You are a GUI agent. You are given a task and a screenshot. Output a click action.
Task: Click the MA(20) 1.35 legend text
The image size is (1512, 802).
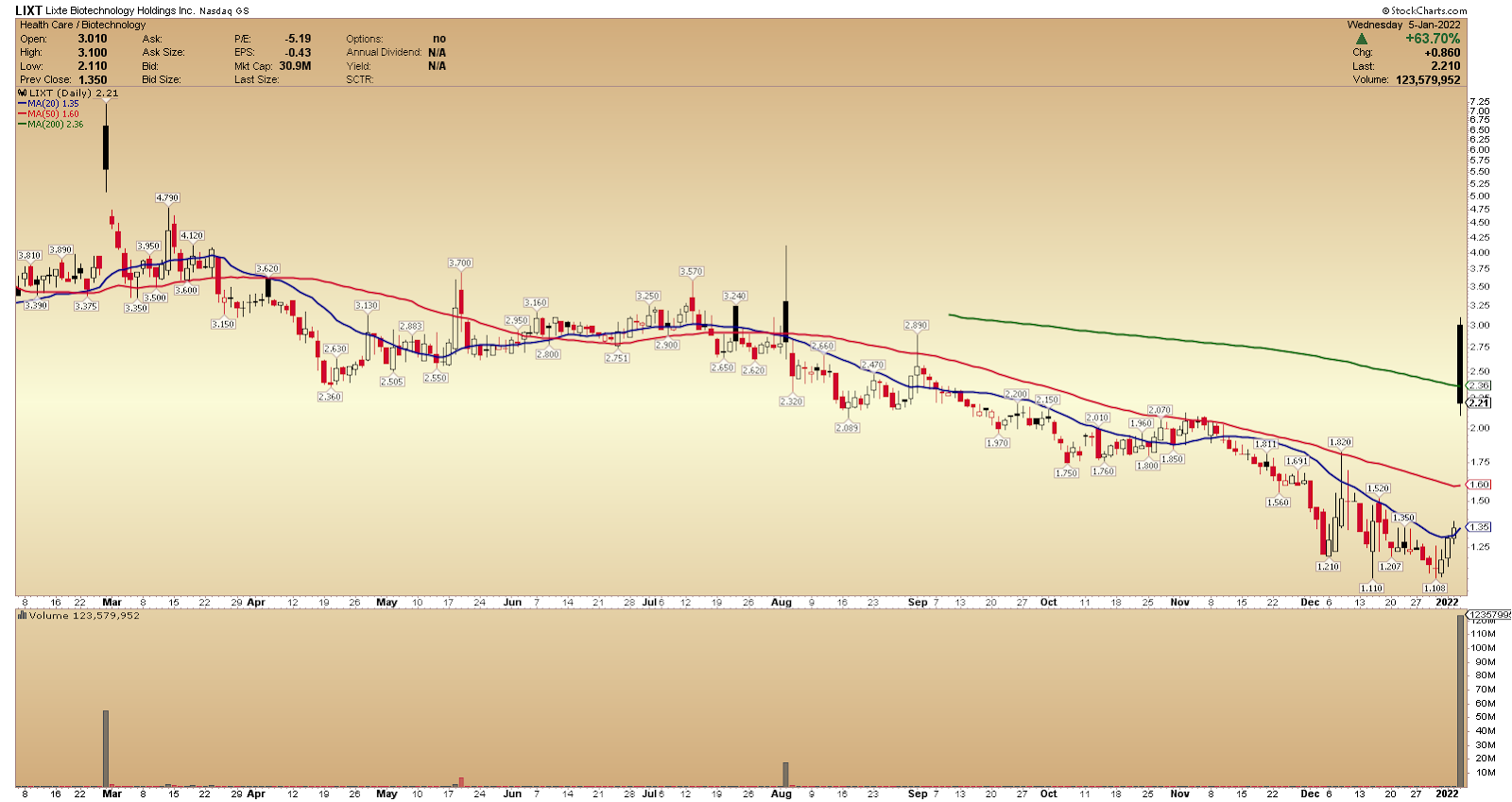[x=53, y=104]
